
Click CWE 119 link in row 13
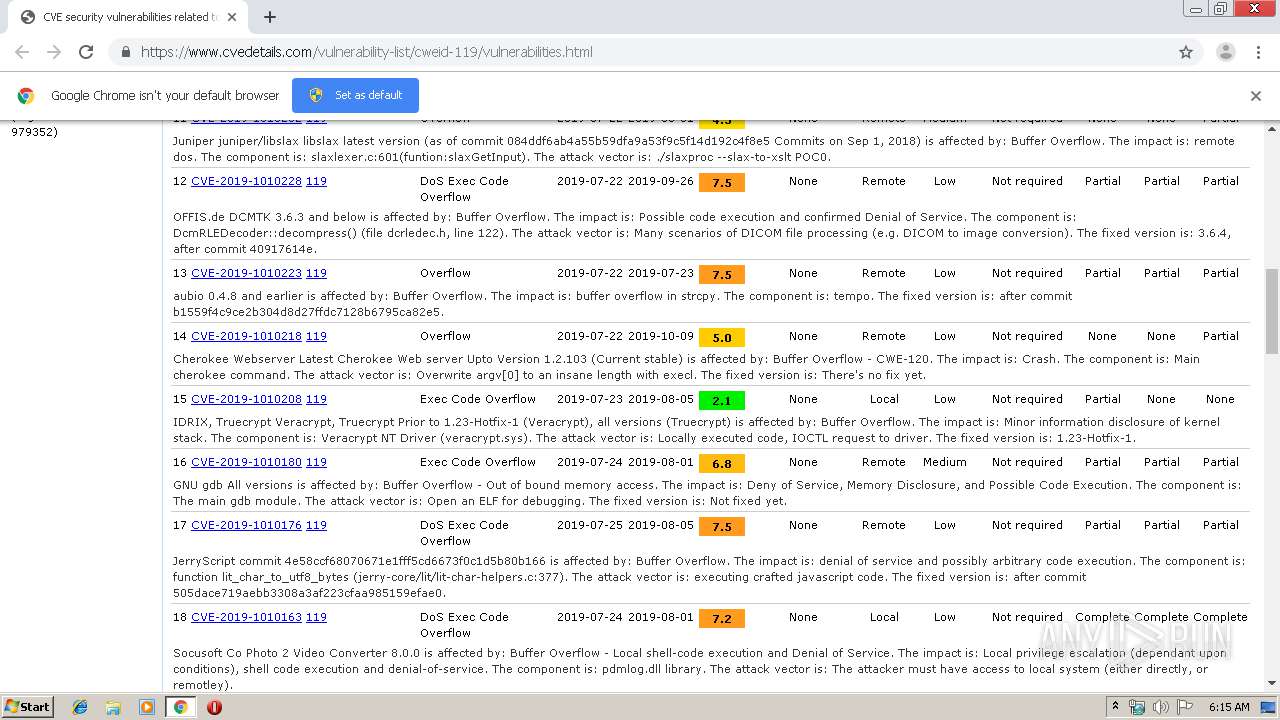point(316,273)
